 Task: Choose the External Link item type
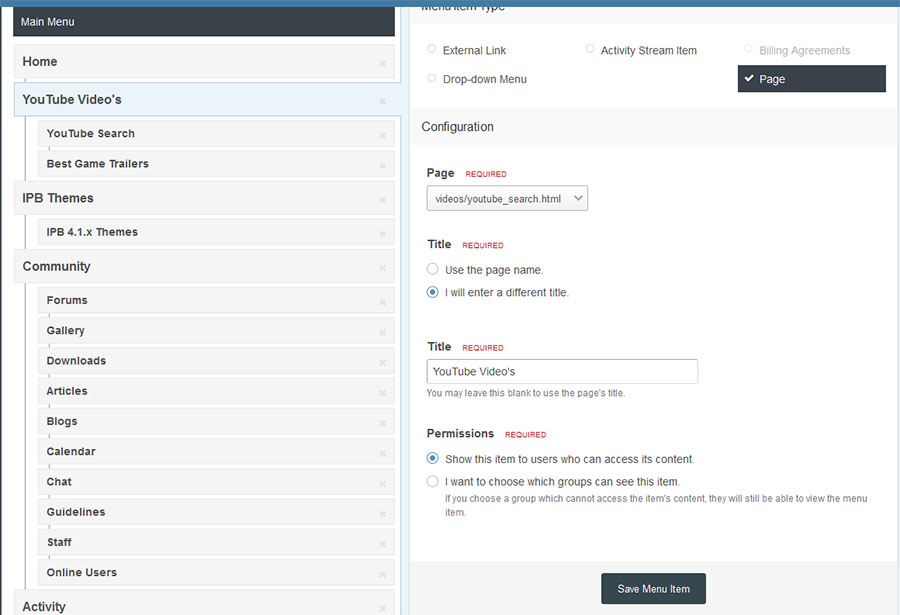432,49
